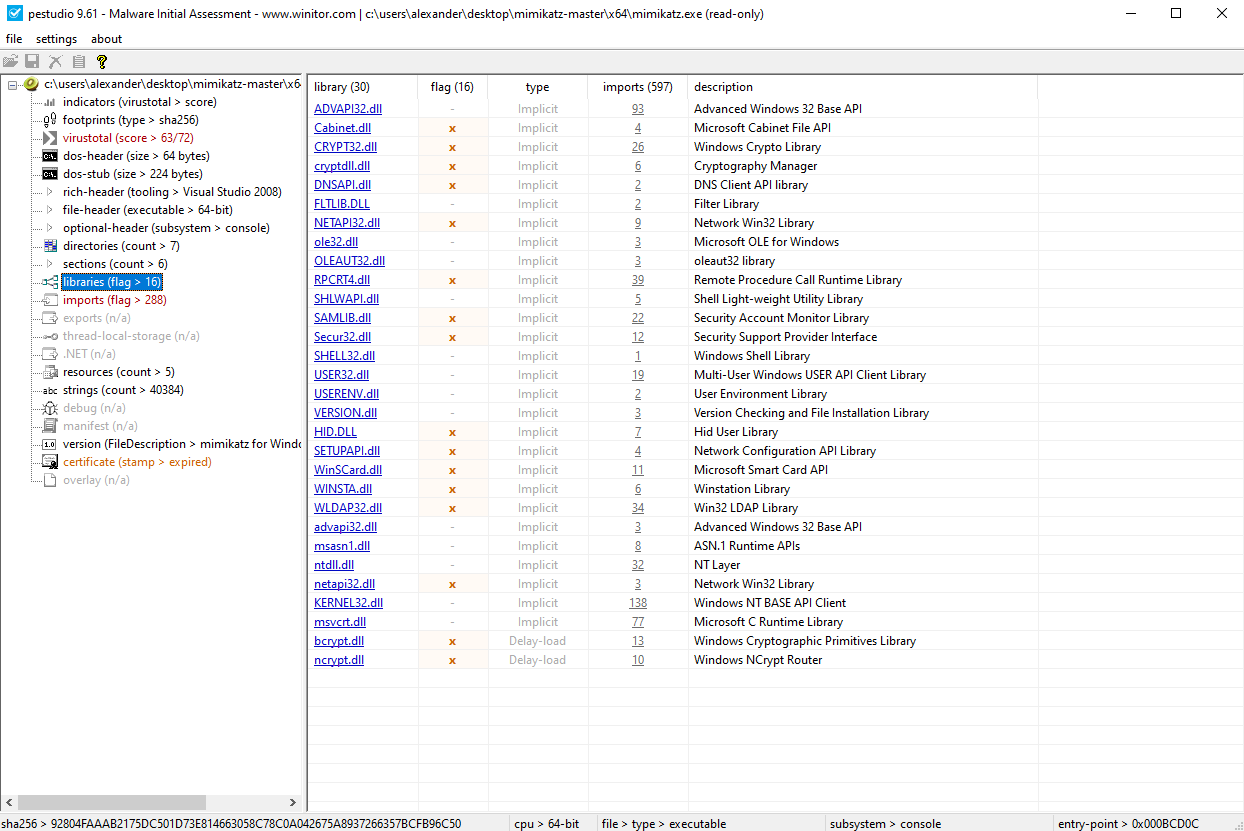
Task: Click tree scrollbar right arrow
Action: [x=294, y=802]
